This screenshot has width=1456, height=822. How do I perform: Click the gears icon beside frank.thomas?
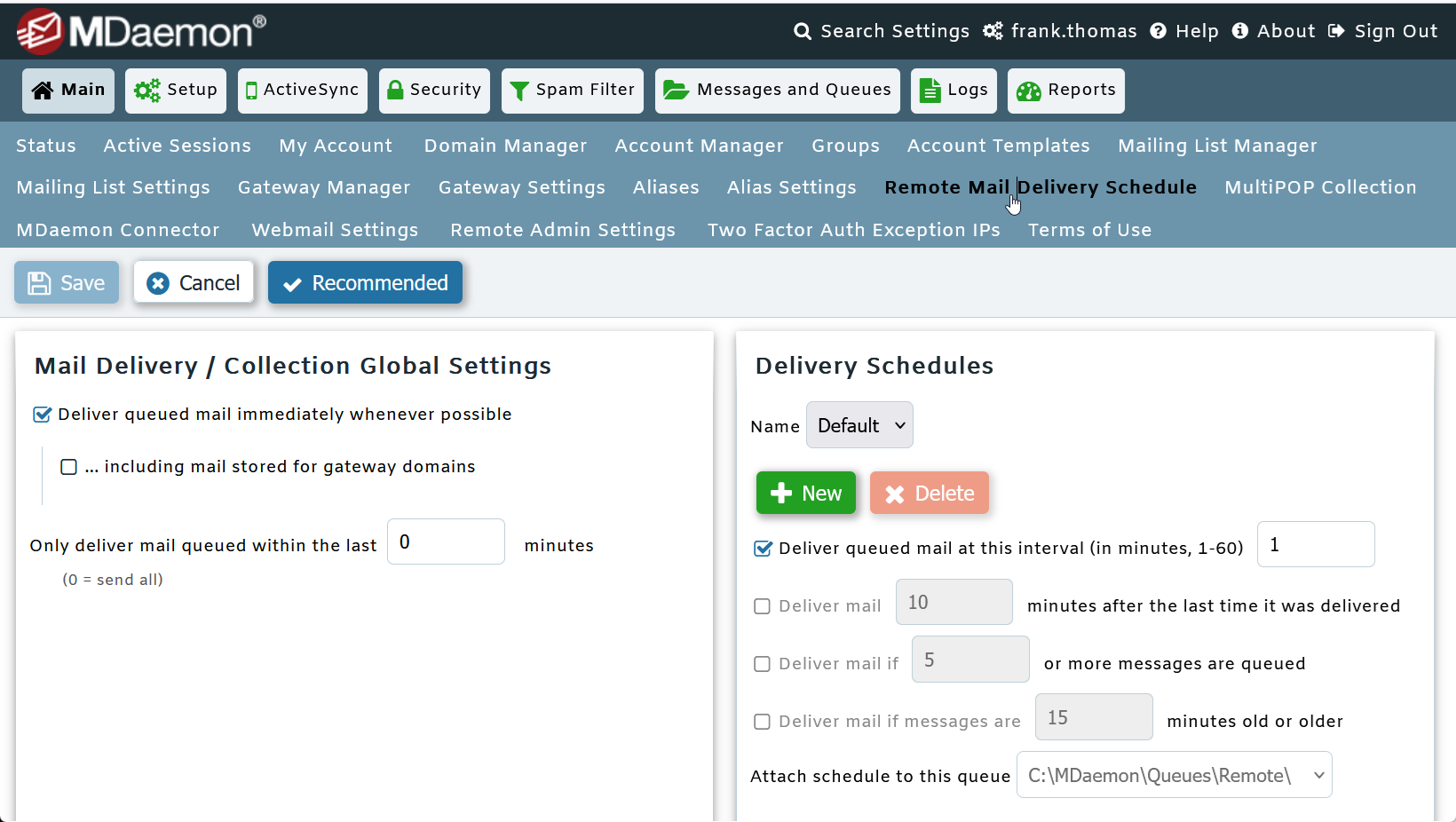coord(993,31)
